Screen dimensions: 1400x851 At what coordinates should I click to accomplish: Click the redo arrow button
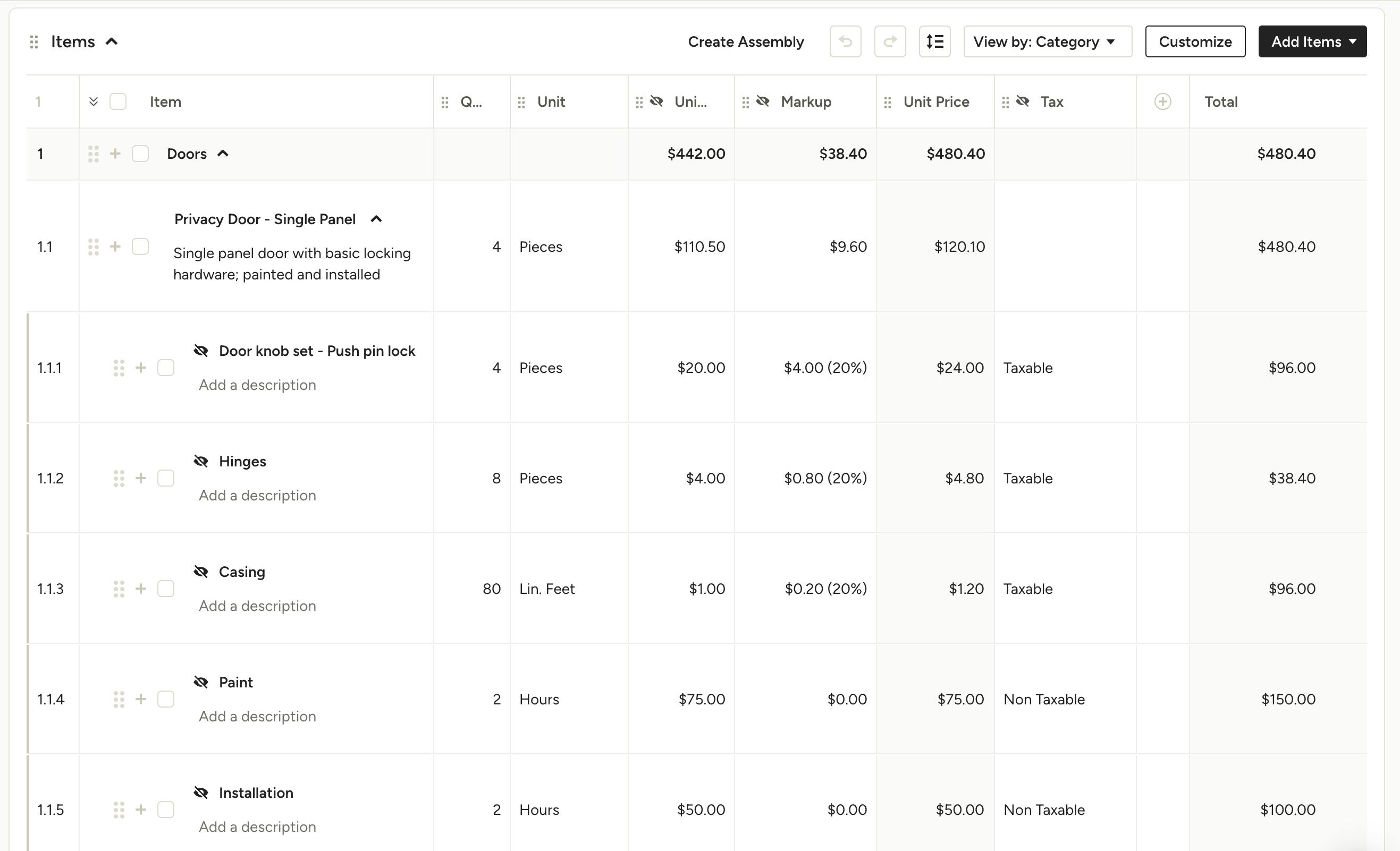(890, 41)
